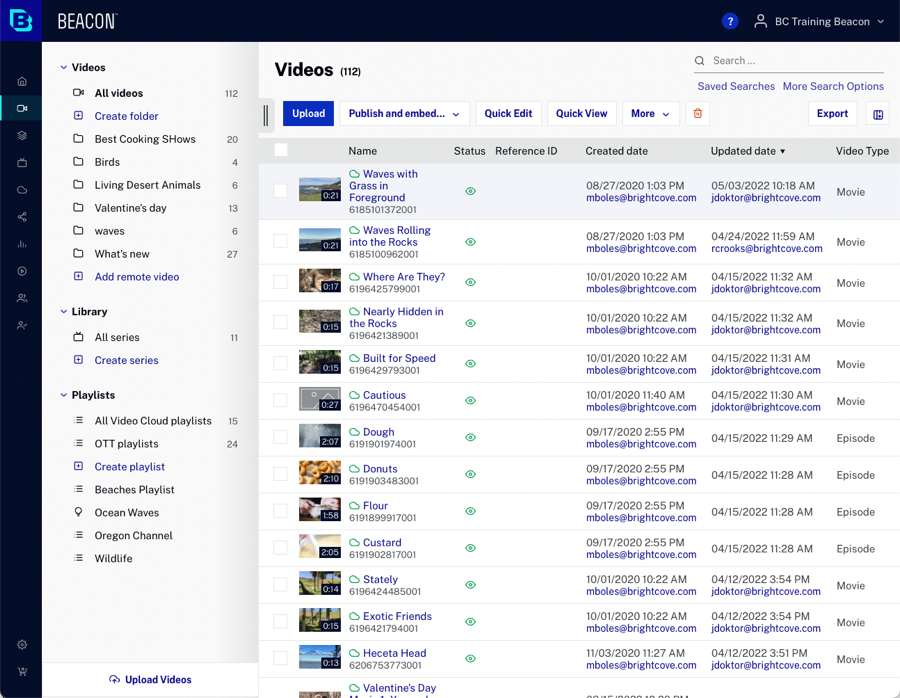This screenshot has height=698, width=900.
Task: Open the settings gear sidebar icon
Action: pyautogui.click(x=22, y=645)
